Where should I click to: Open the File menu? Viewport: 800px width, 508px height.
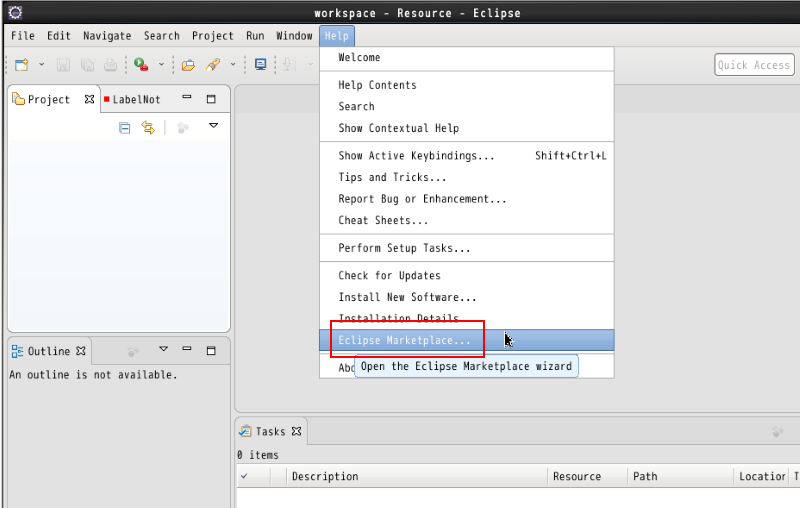(23, 36)
